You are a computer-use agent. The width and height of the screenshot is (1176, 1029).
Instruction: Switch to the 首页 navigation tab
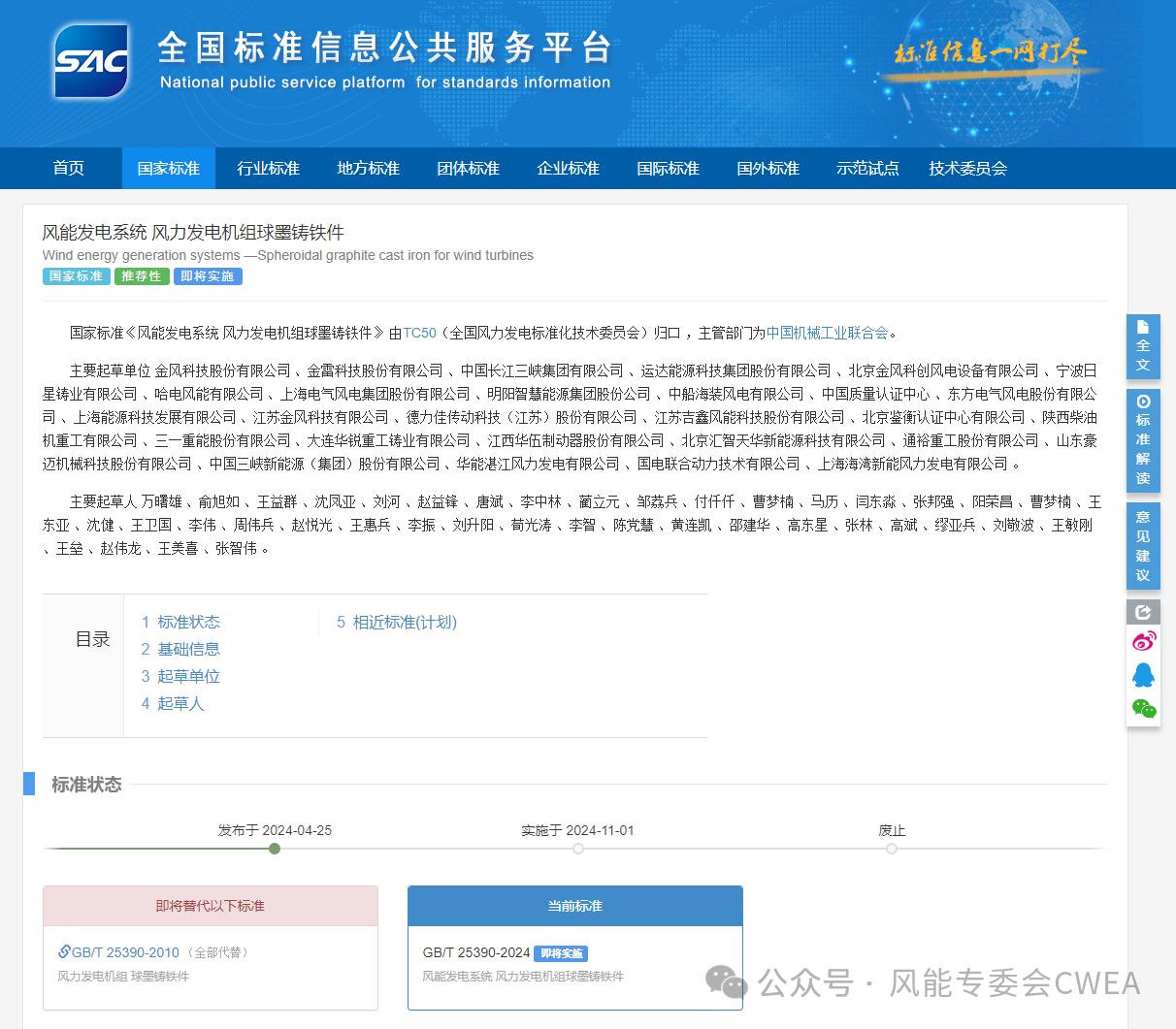coord(68,168)
